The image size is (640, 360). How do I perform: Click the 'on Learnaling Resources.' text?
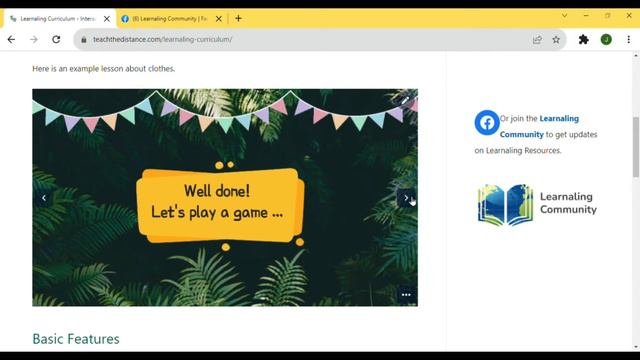(518, 151)
